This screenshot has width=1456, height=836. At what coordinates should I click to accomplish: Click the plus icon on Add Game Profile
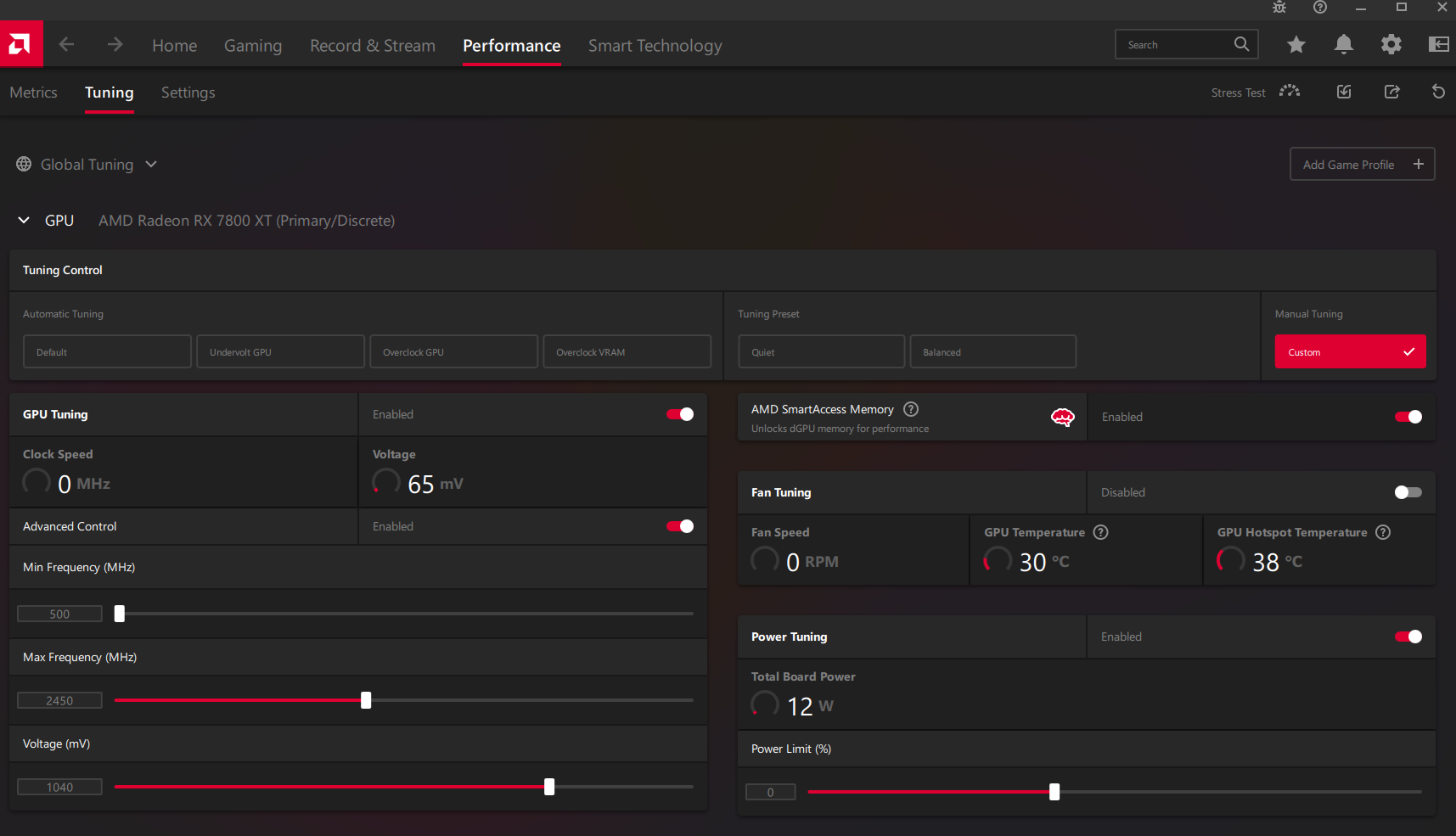tap(1418, 164)
